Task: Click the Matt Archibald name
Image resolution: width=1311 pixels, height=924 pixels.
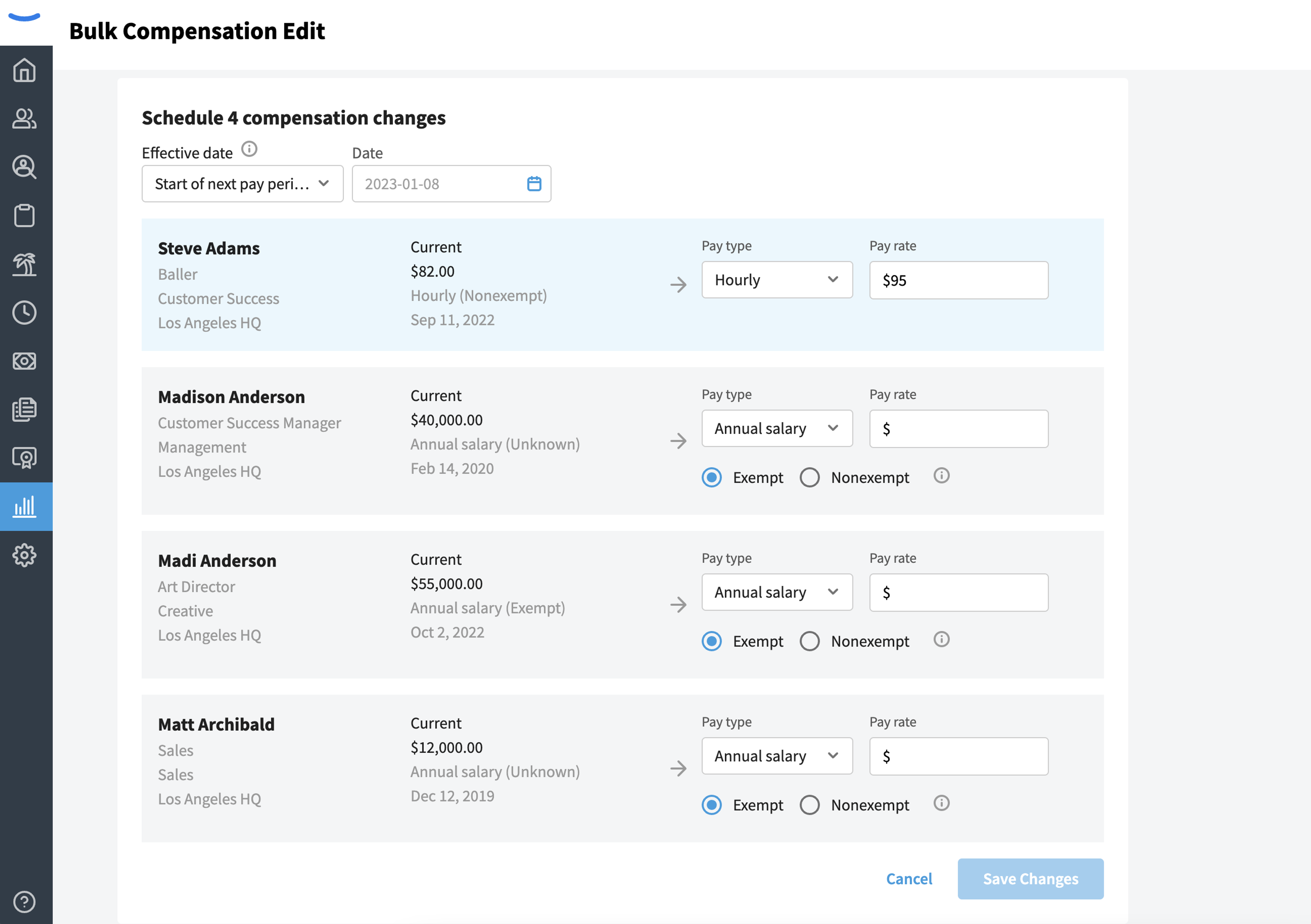Action: click(216, 725)
